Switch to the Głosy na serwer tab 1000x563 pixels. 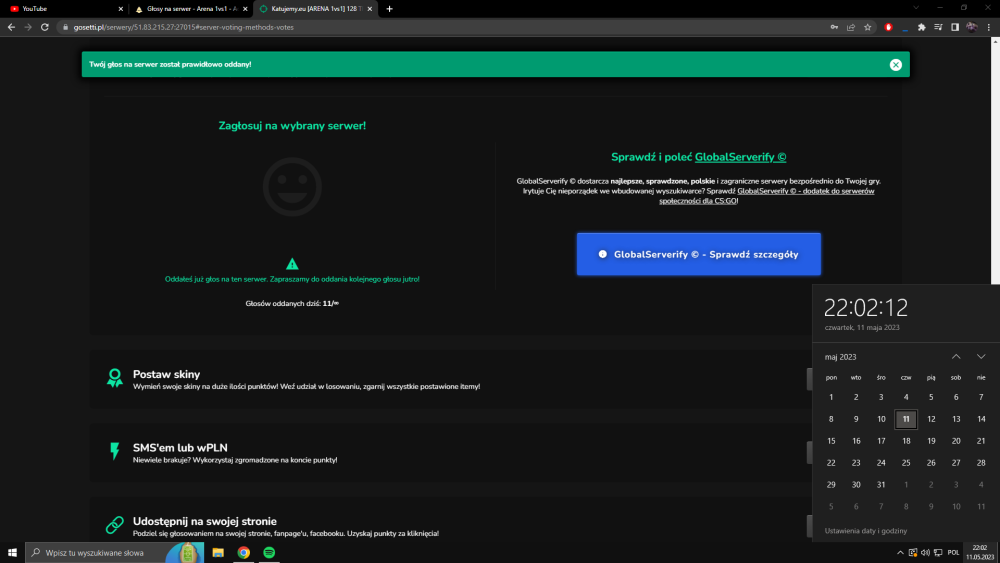point(191,9)
